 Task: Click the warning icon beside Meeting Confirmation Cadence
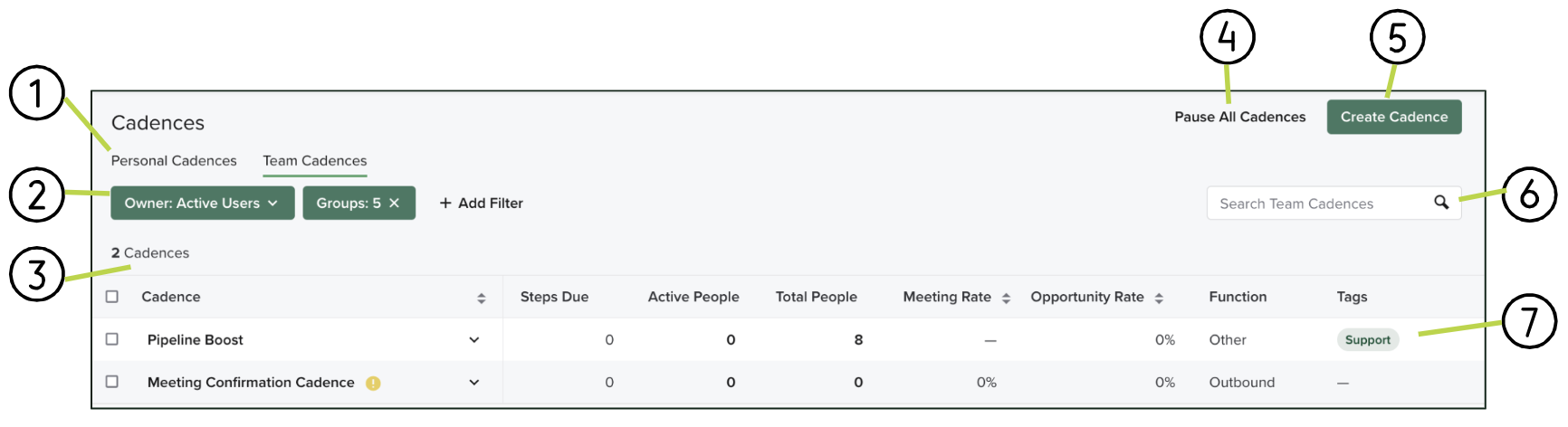(x=373, y=384)
